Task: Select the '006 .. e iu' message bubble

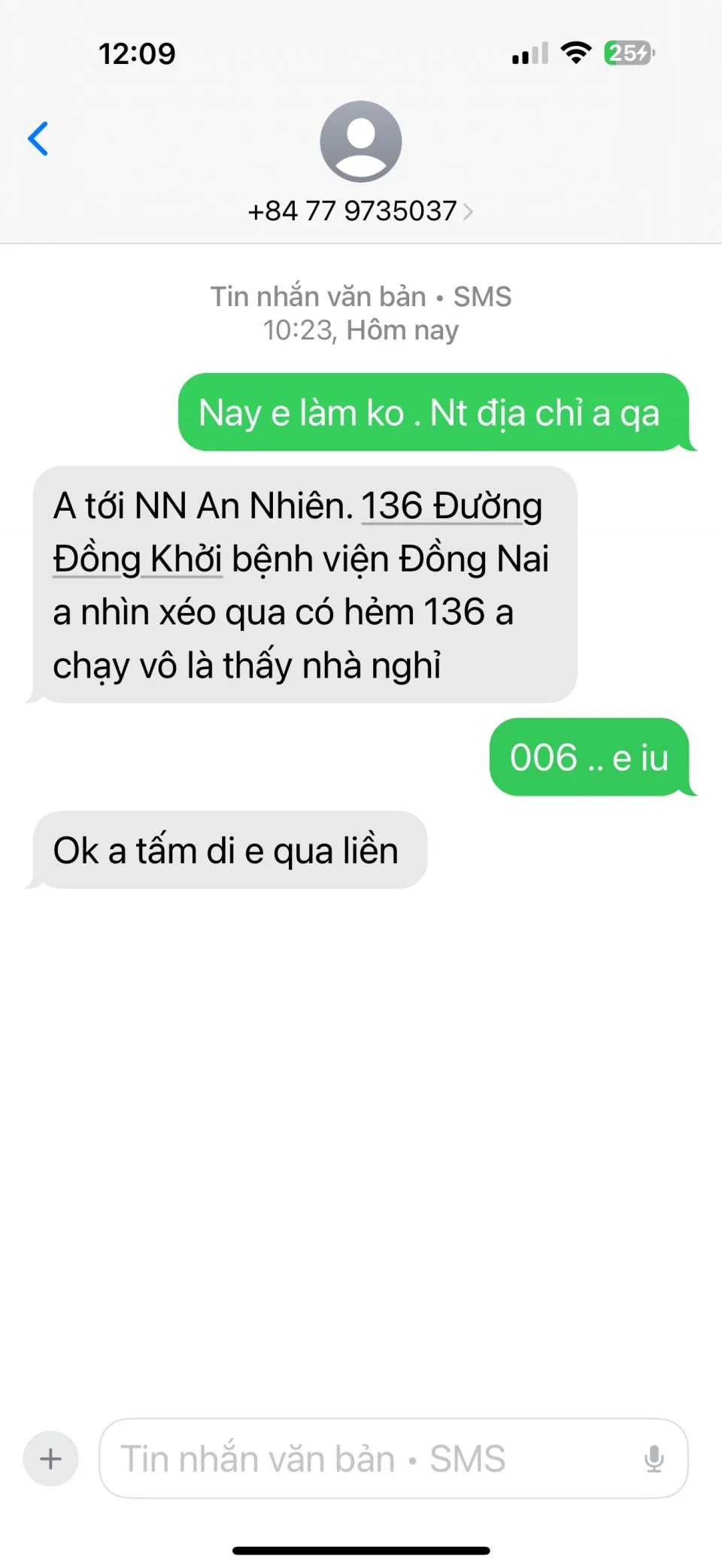Action: pyautogui.click(x=590, y=757)
